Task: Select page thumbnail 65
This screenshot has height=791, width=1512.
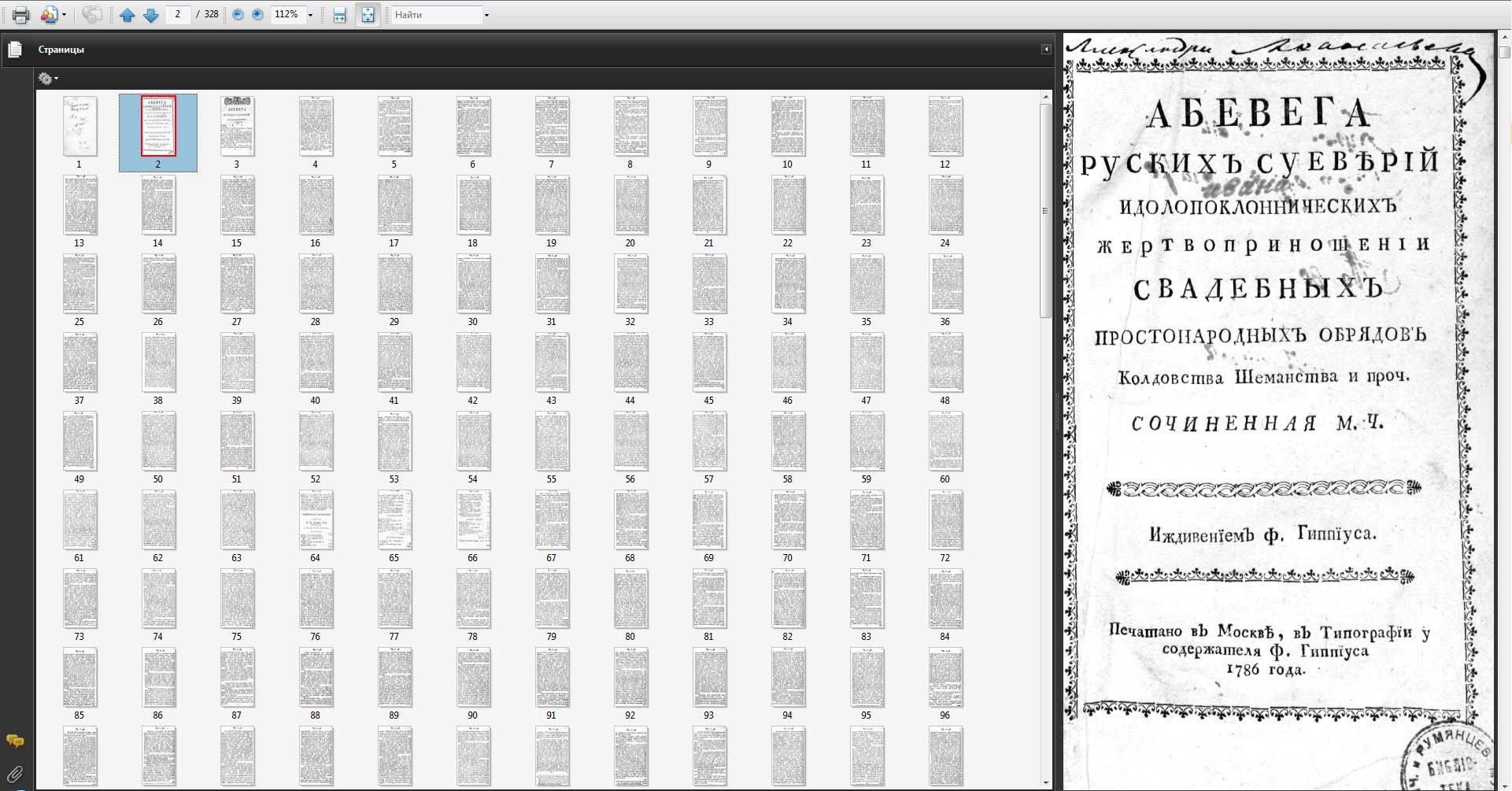Action: point(394,519)
